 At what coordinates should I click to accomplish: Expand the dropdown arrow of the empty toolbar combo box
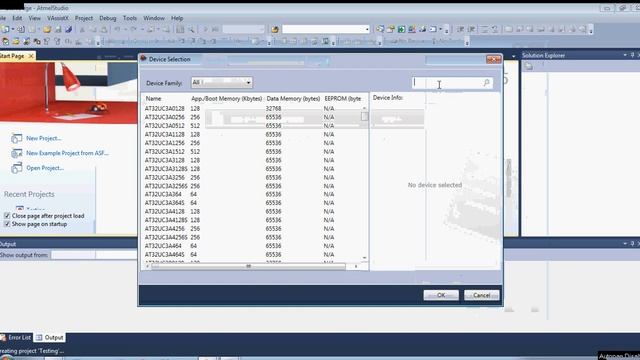click(x=367, y=29)
